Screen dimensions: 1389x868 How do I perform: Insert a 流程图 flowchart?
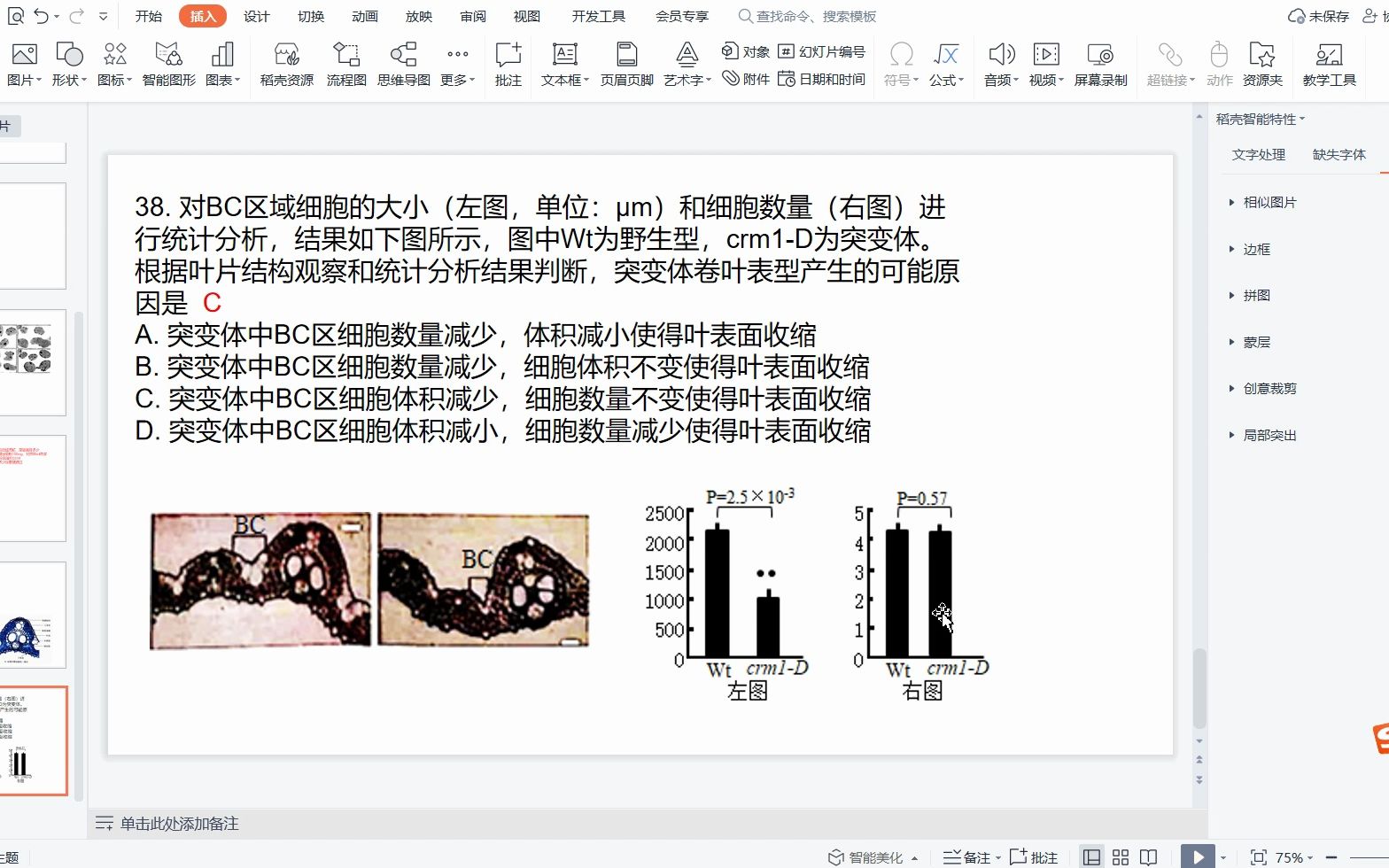[x=345, y=65]
